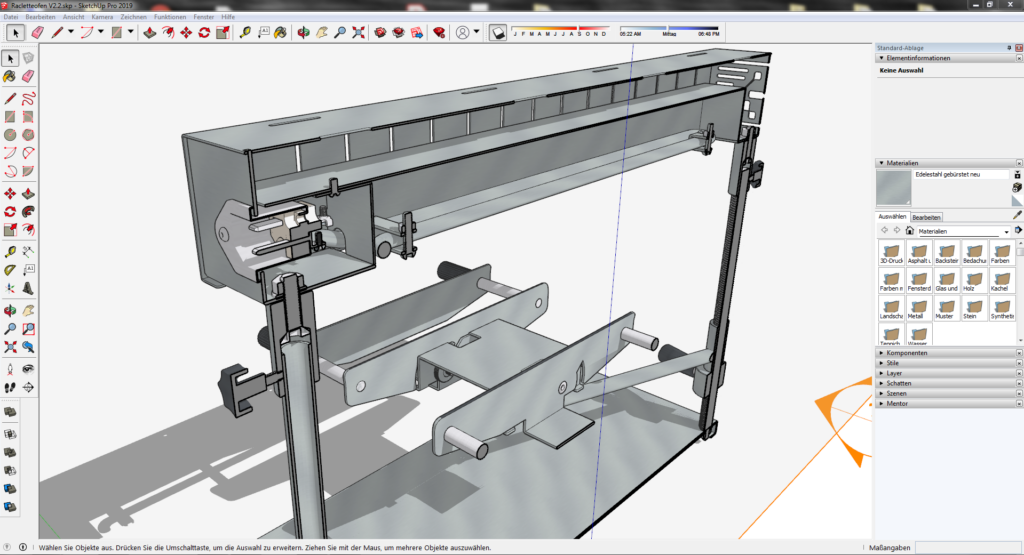Click the Zoom Extents icon in top toolbar
Screen dimensions: 1024x555
coord(358,32)
